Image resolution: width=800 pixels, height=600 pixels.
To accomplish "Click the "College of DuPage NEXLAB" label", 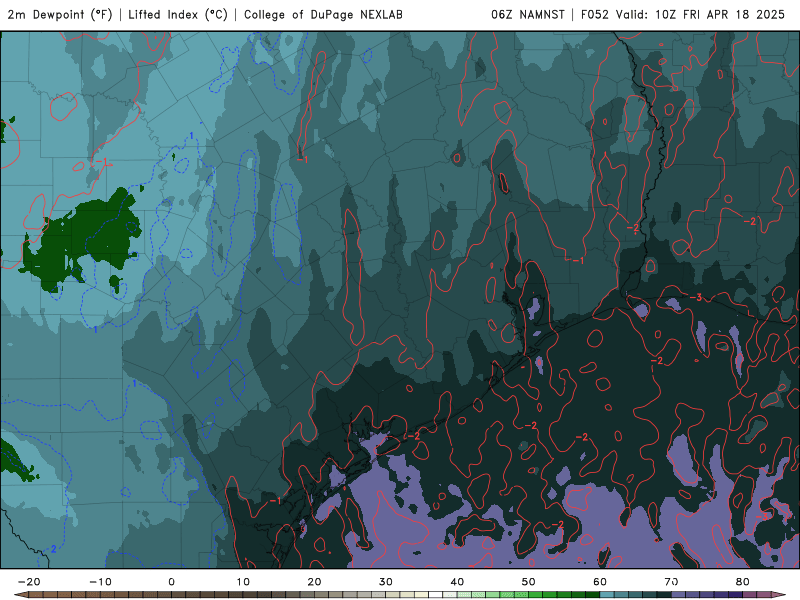I will pyautogui.click(x=323, y=15).
